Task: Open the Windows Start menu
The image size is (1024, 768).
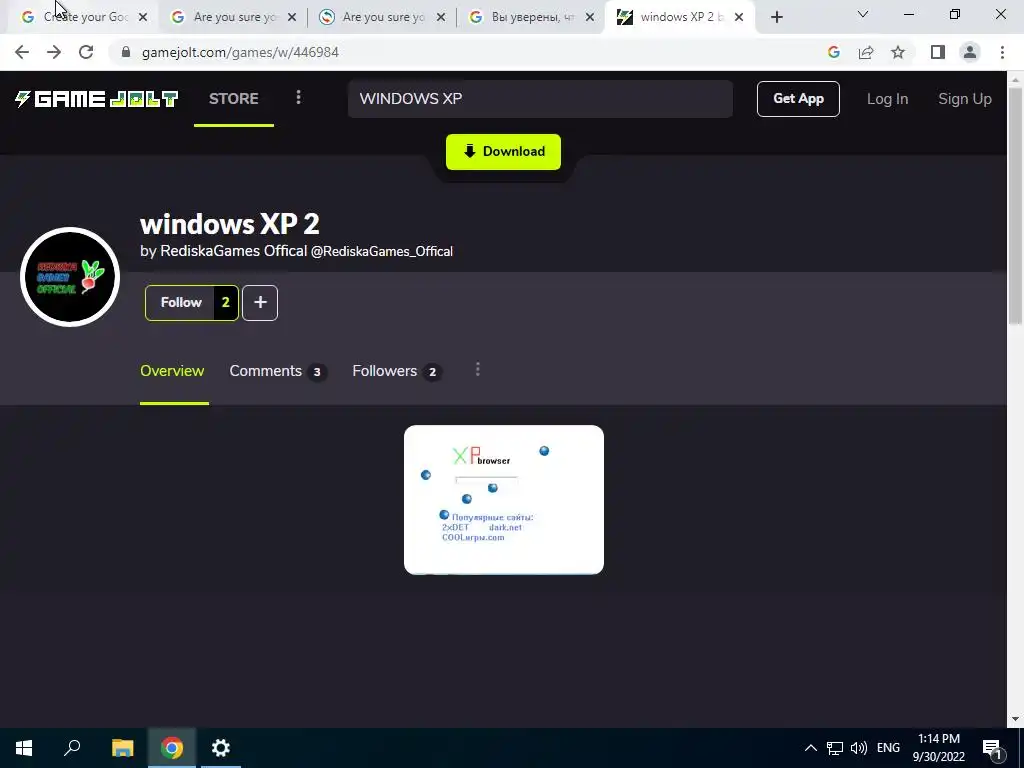Action: (24, 748)
